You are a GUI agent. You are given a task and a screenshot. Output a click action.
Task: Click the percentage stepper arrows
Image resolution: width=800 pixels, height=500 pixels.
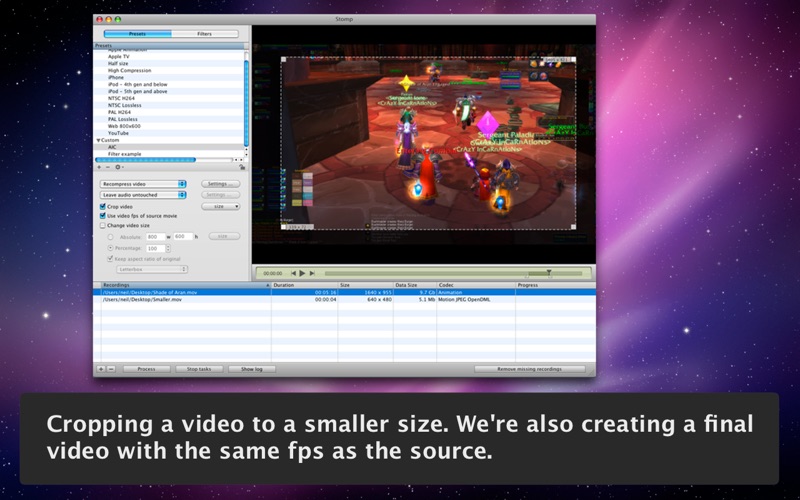[168, 248]
